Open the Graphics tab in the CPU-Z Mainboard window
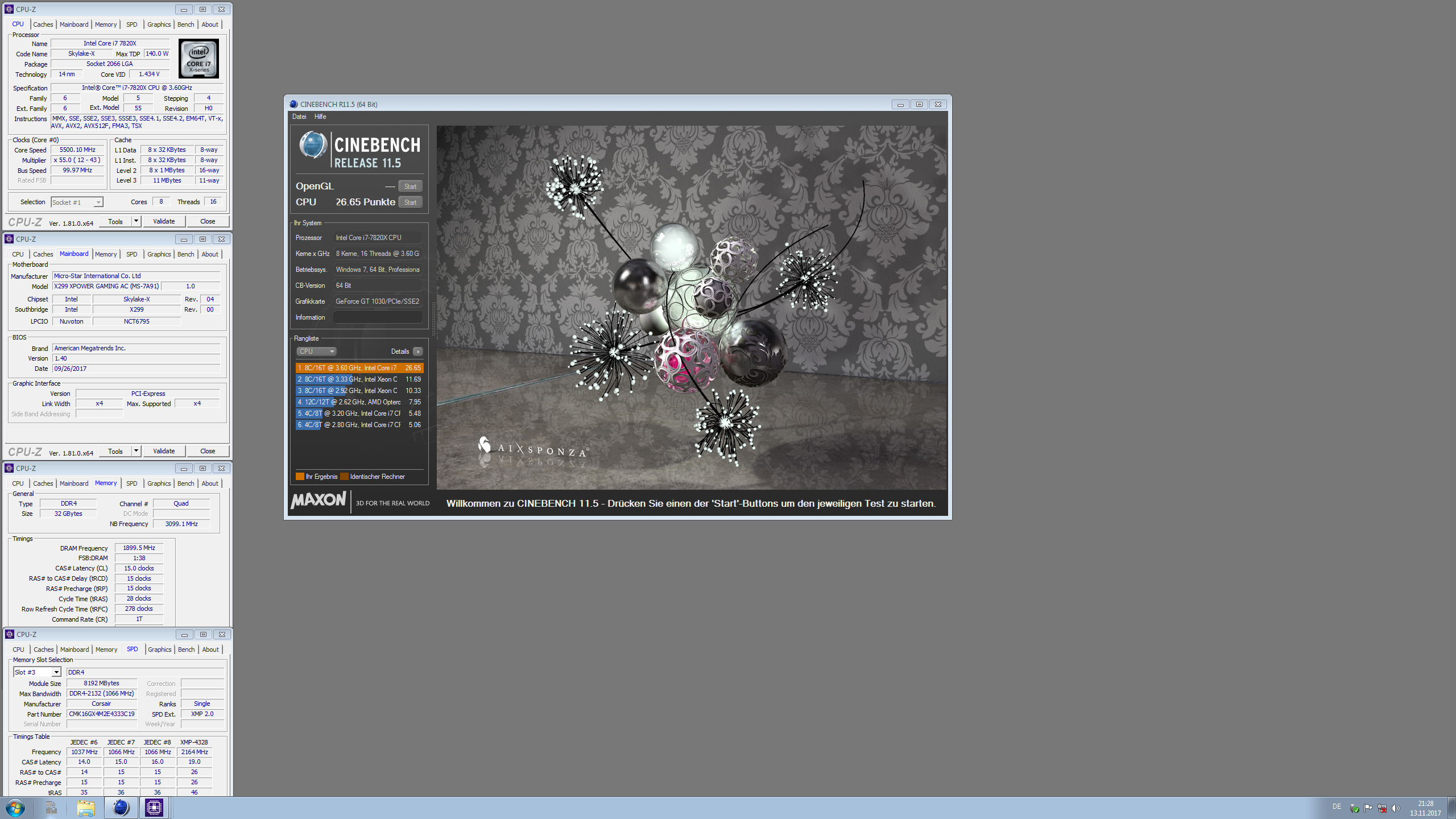This screenshot has height=819, width=1456. (x=159, y=254)
